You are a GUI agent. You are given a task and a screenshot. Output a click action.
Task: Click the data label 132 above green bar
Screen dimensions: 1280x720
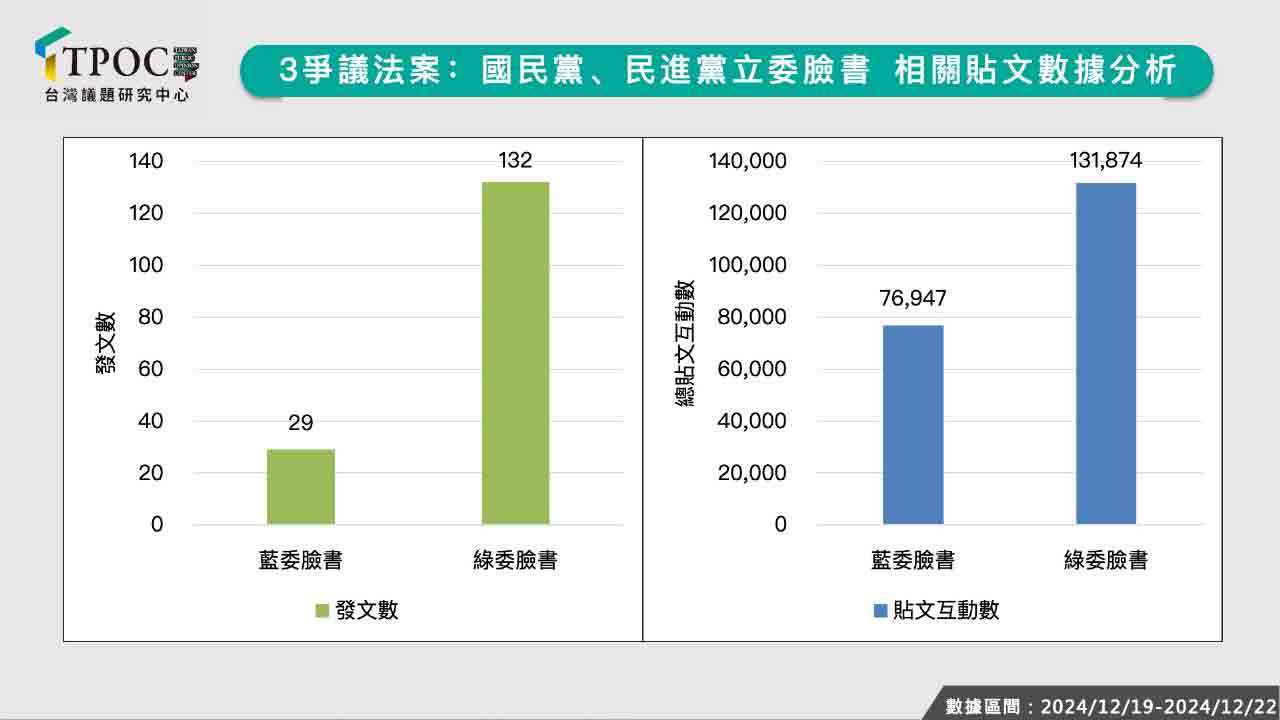click(515, 160)
